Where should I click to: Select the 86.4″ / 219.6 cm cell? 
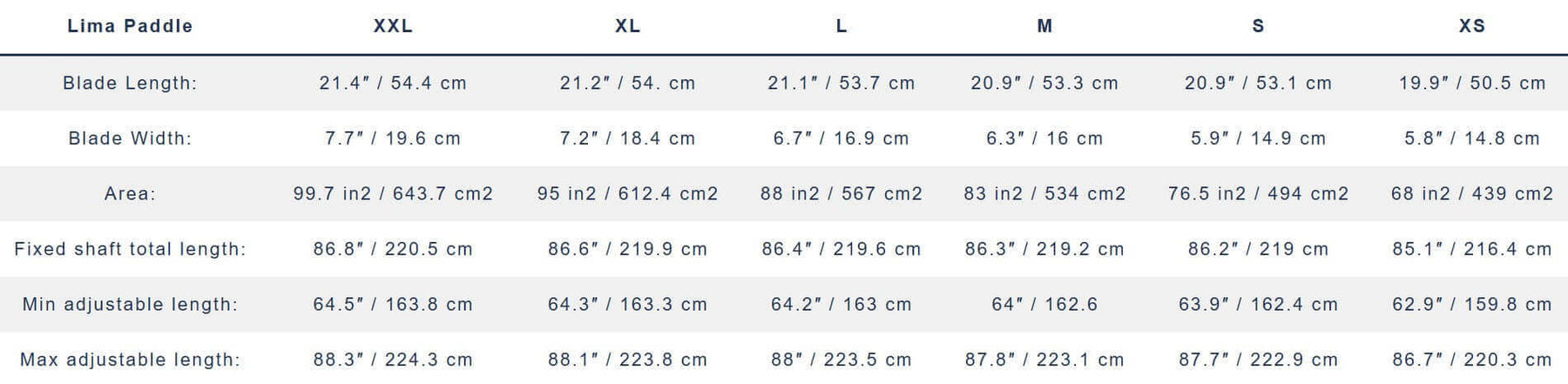[x=841, y=249]
